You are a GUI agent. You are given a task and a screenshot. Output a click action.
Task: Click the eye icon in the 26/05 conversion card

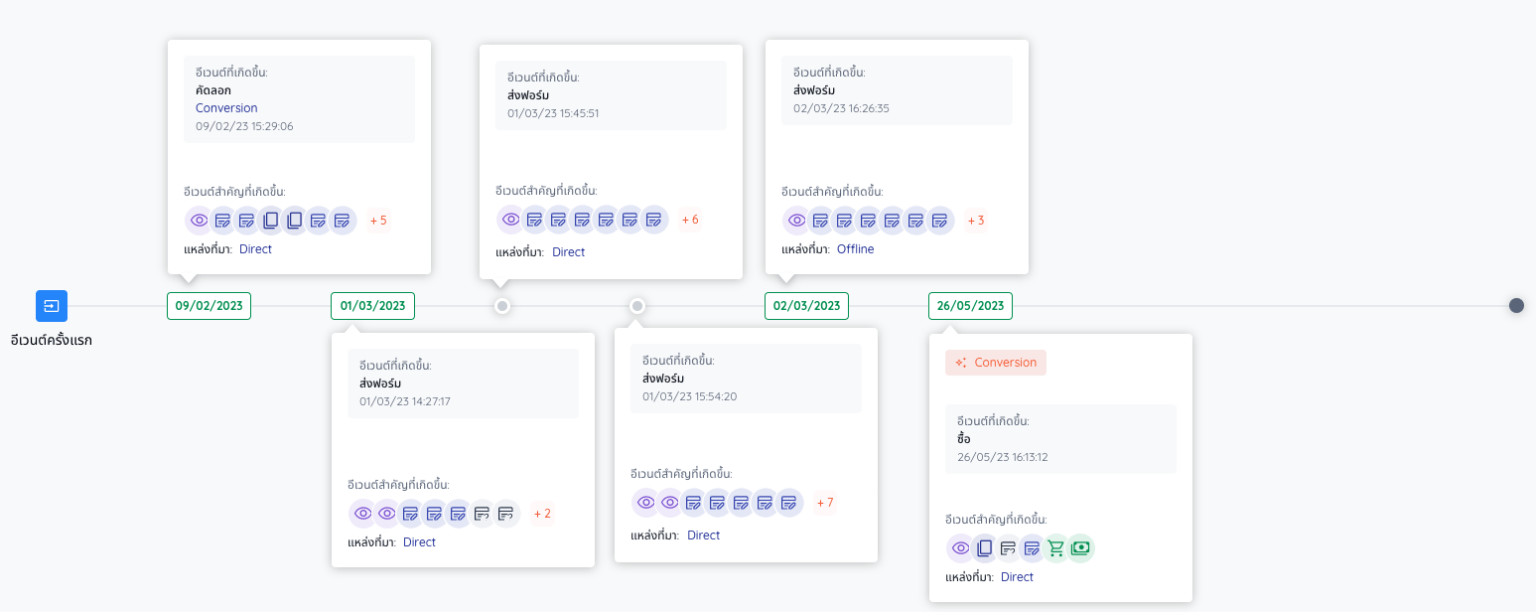coord(961,548)
